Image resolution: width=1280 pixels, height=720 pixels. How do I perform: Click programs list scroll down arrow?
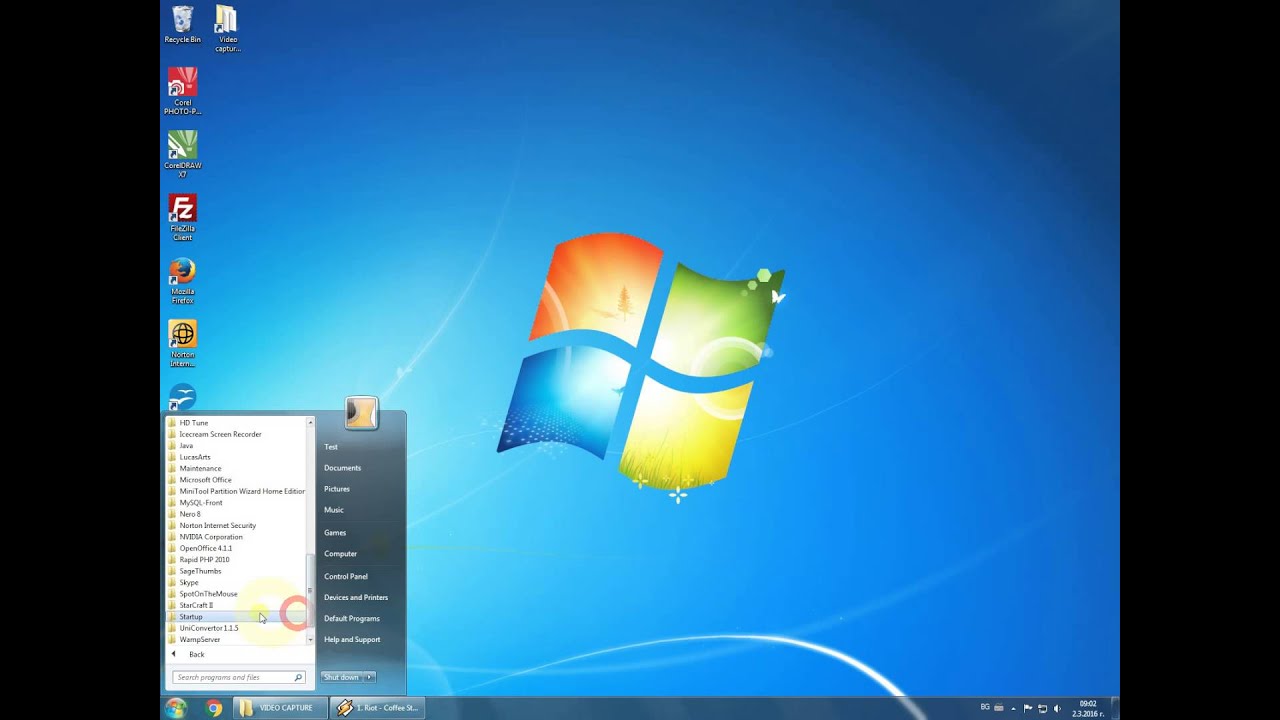[310, 640]
